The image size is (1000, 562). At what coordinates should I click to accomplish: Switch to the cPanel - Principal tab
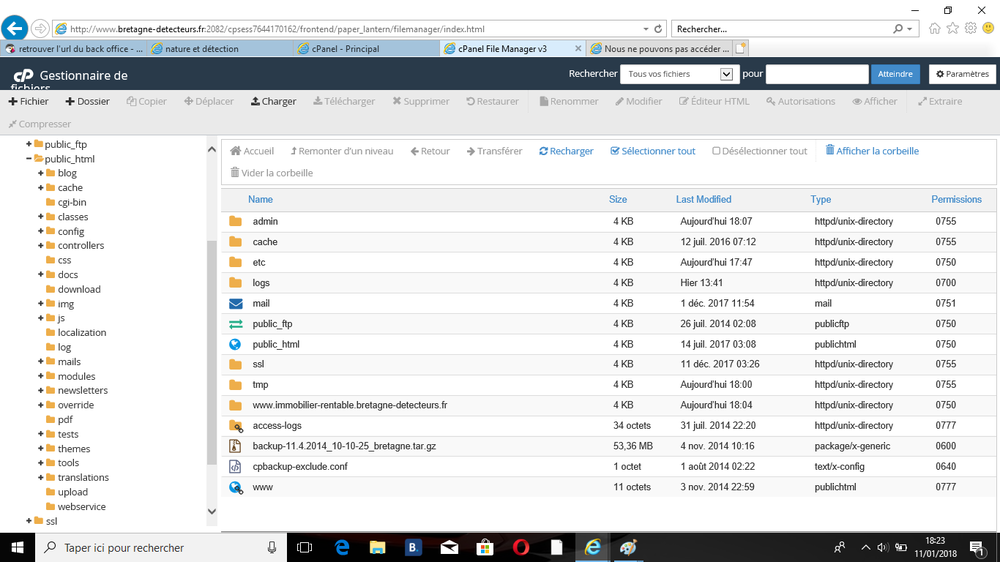point(367,48)
